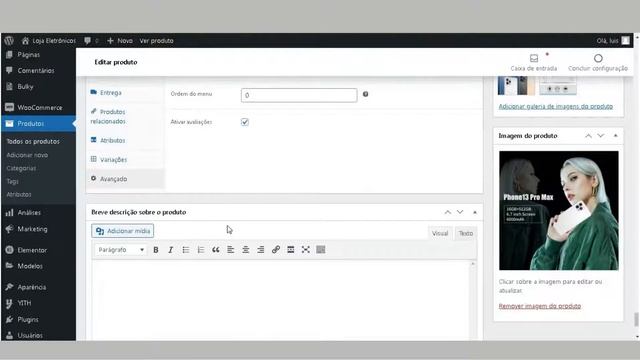The width and height of the screenshot is (640, 360).
Task: Align text center
Action: point(246,250)
